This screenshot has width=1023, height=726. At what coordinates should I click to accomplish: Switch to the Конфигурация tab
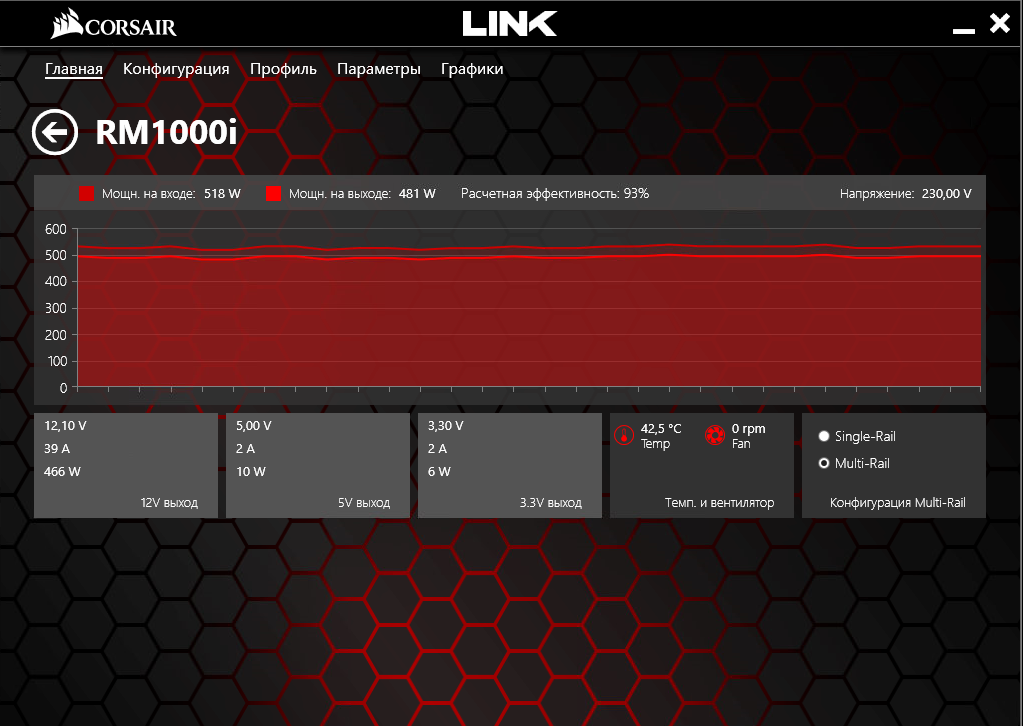pyautogui.click(x=176, y=69)
